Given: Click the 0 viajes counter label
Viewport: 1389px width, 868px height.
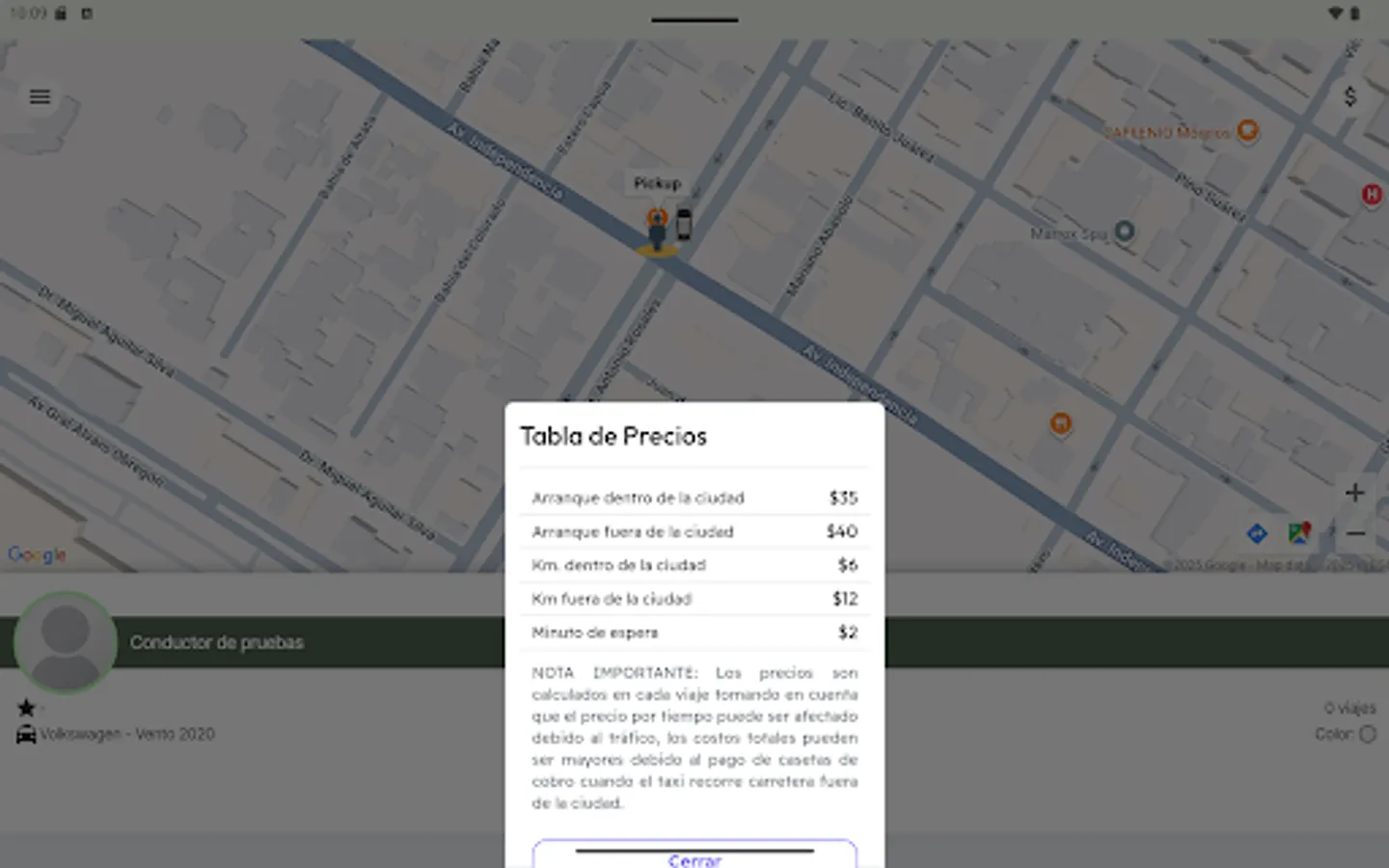Looking at the screenshot, I should coord(1350,707).
